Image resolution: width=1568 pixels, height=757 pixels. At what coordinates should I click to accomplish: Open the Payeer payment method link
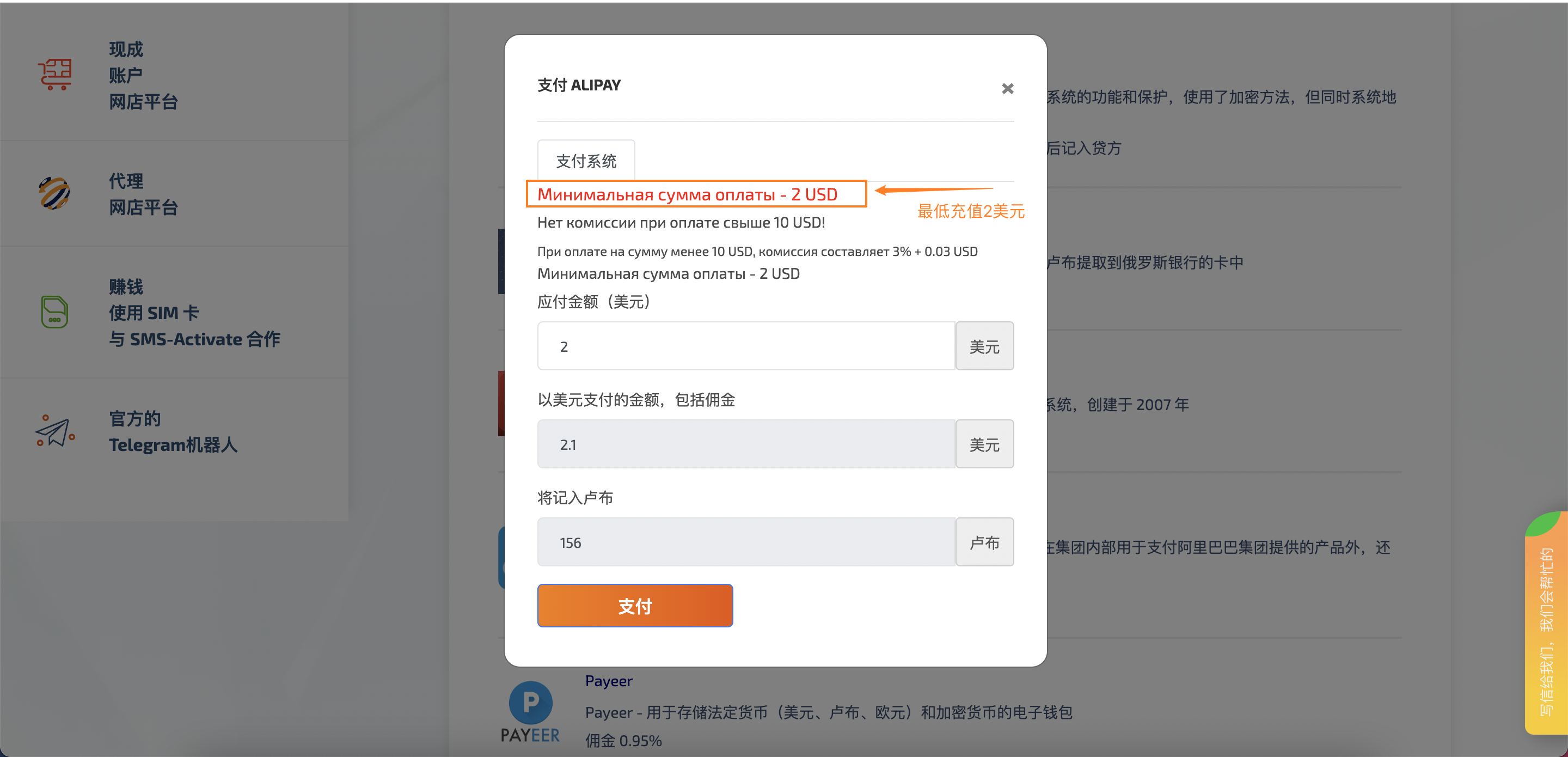tap(608, 681)
